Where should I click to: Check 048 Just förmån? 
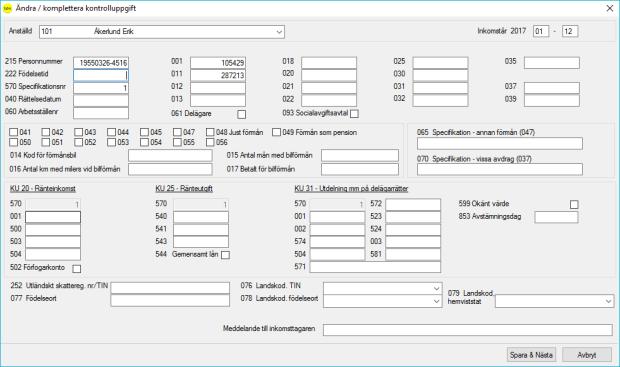coord(210,132)
